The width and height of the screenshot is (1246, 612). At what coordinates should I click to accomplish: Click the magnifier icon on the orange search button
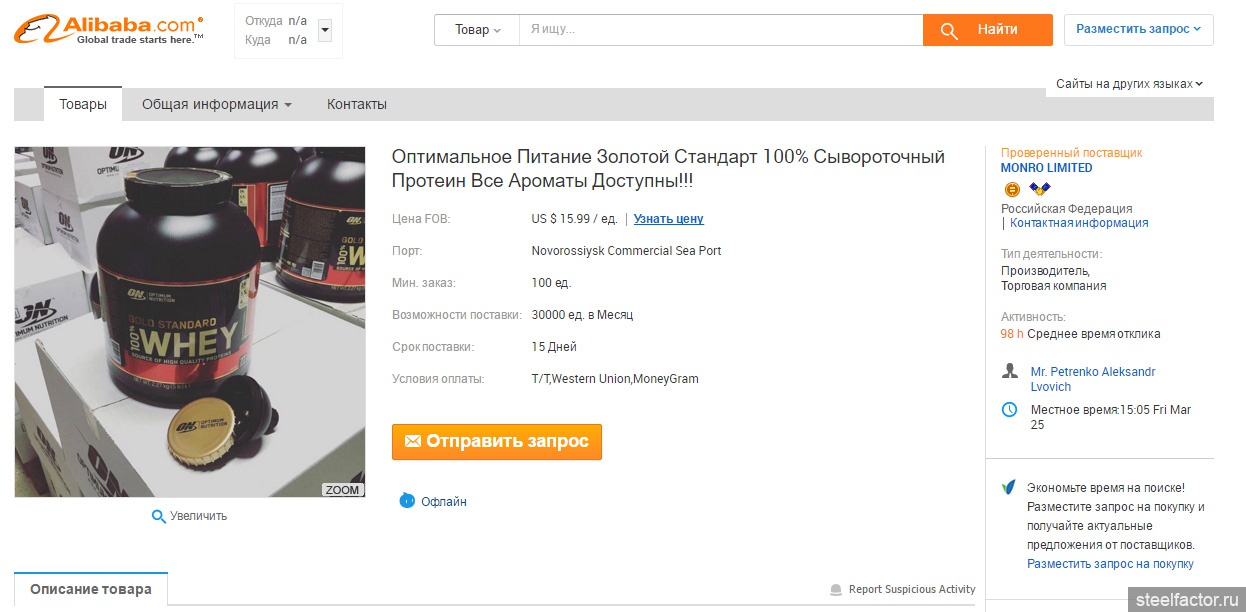949,30
